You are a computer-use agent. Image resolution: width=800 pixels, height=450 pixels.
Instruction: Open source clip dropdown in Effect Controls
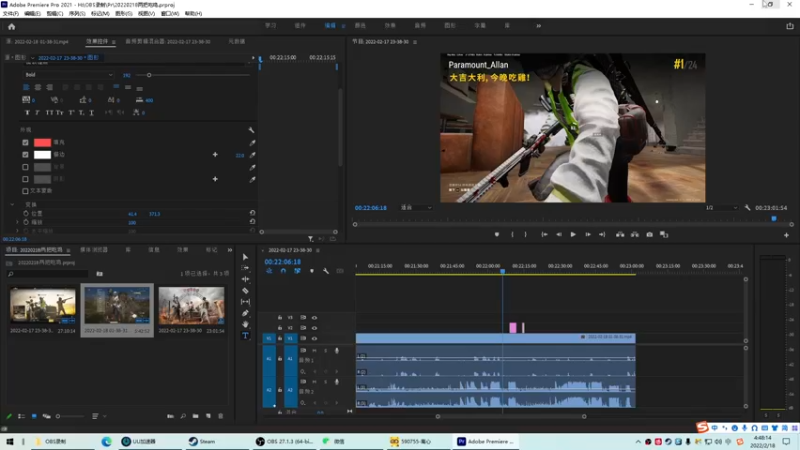[33, 58]
